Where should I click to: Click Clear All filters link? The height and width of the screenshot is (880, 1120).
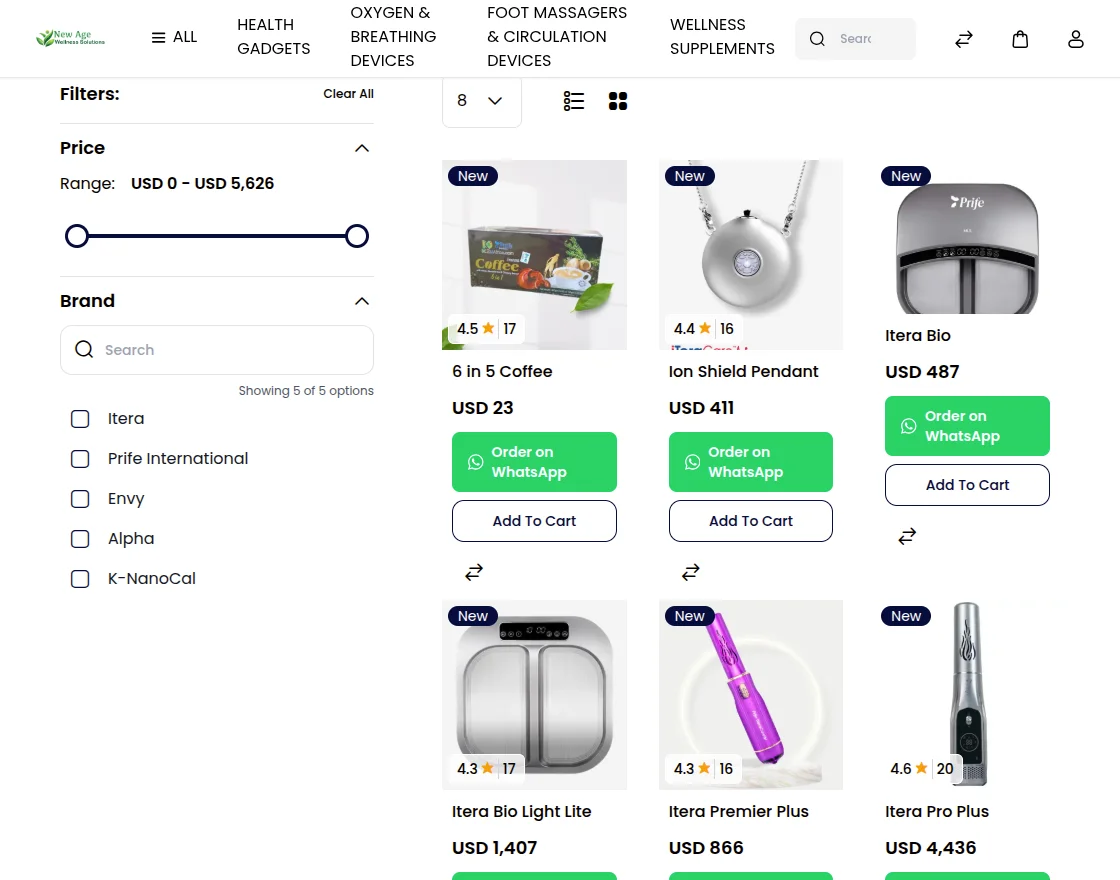click(348, 94)
